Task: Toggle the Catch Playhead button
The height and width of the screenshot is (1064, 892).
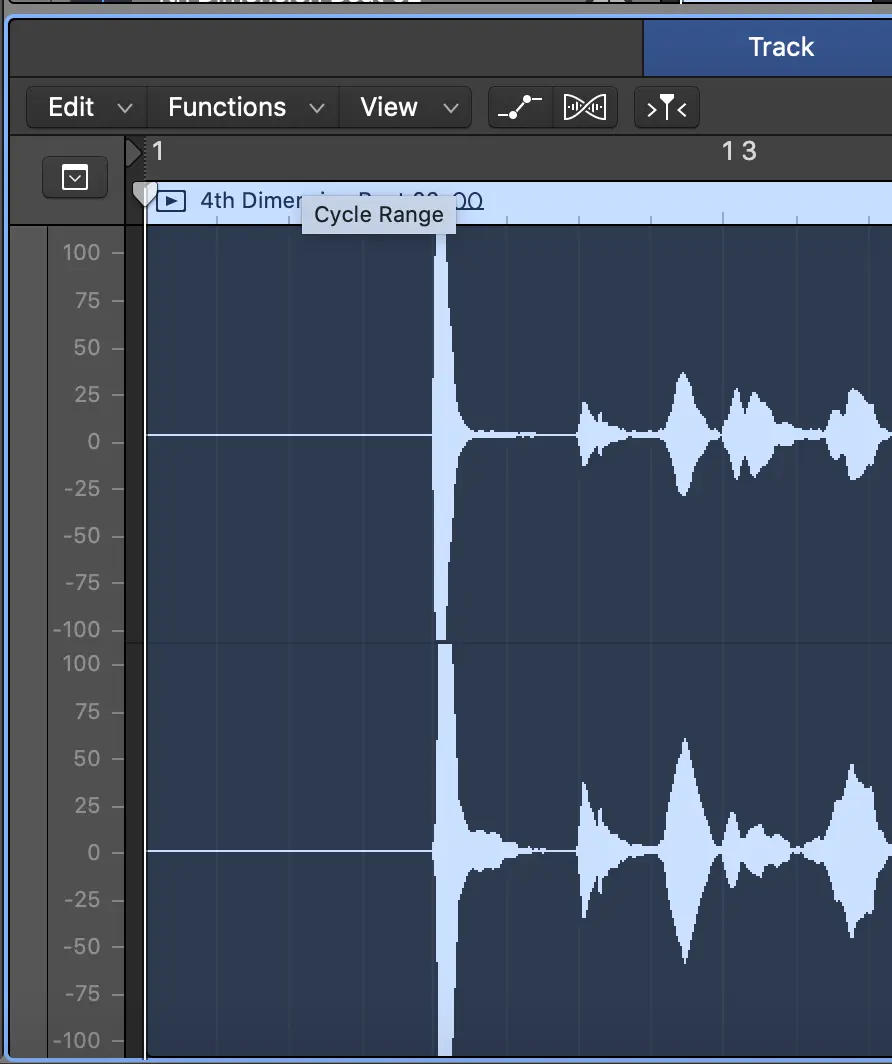Action: coord(666,107)
